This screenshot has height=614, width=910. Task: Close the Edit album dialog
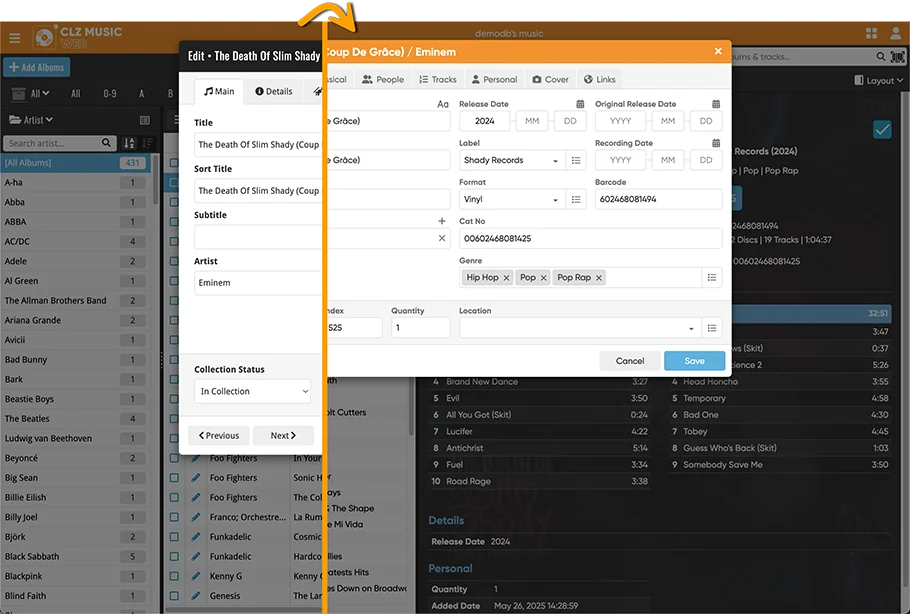click(x=718, y=52)
